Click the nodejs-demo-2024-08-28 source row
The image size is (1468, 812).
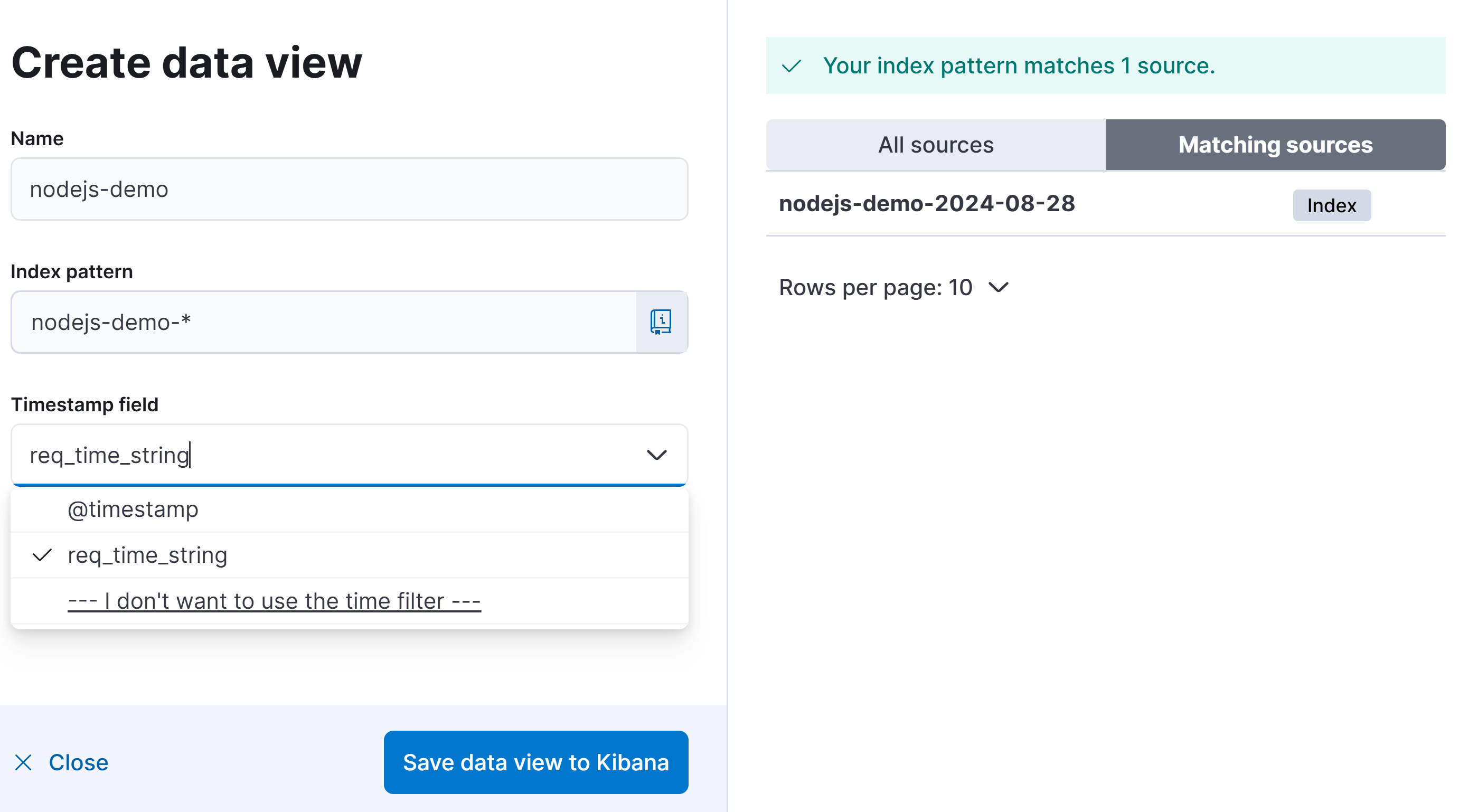[x=927, y=203]
